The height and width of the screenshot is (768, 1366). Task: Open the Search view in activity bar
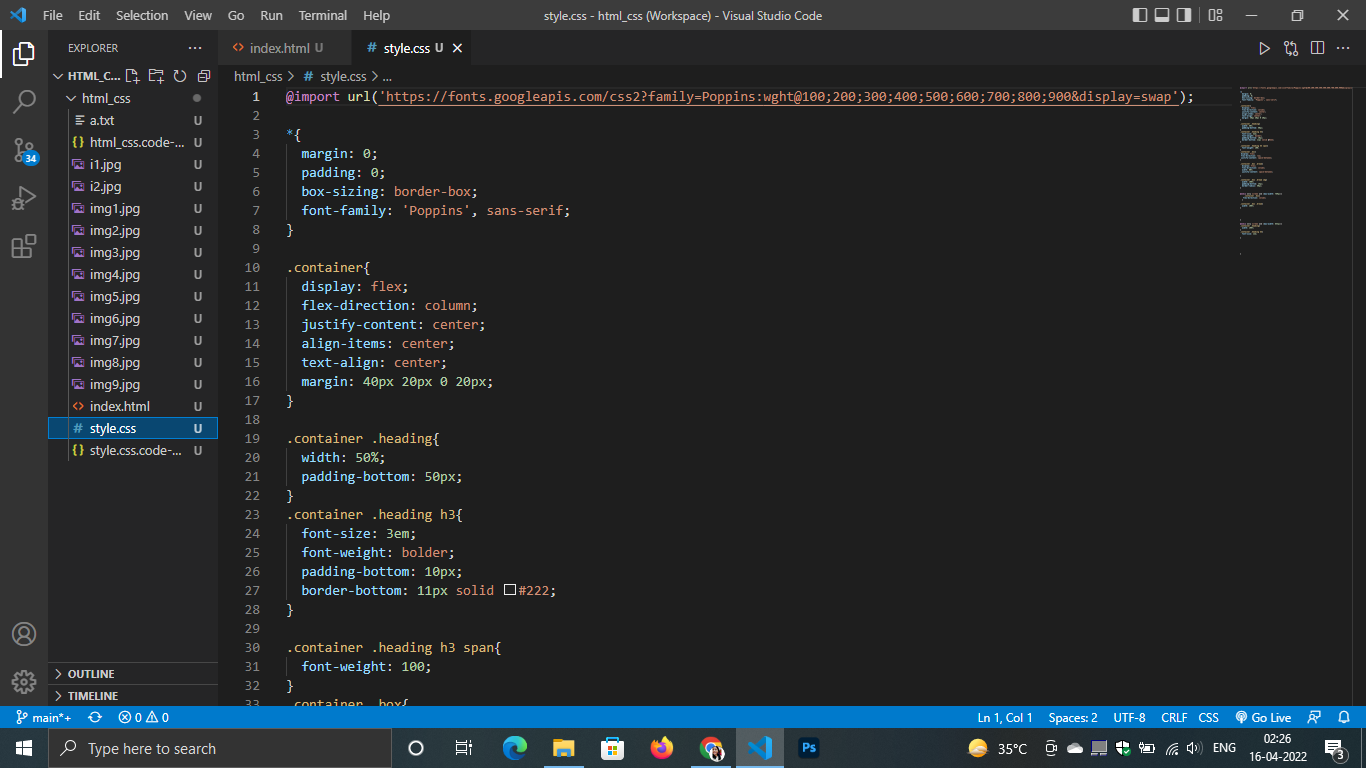(24, 102)
